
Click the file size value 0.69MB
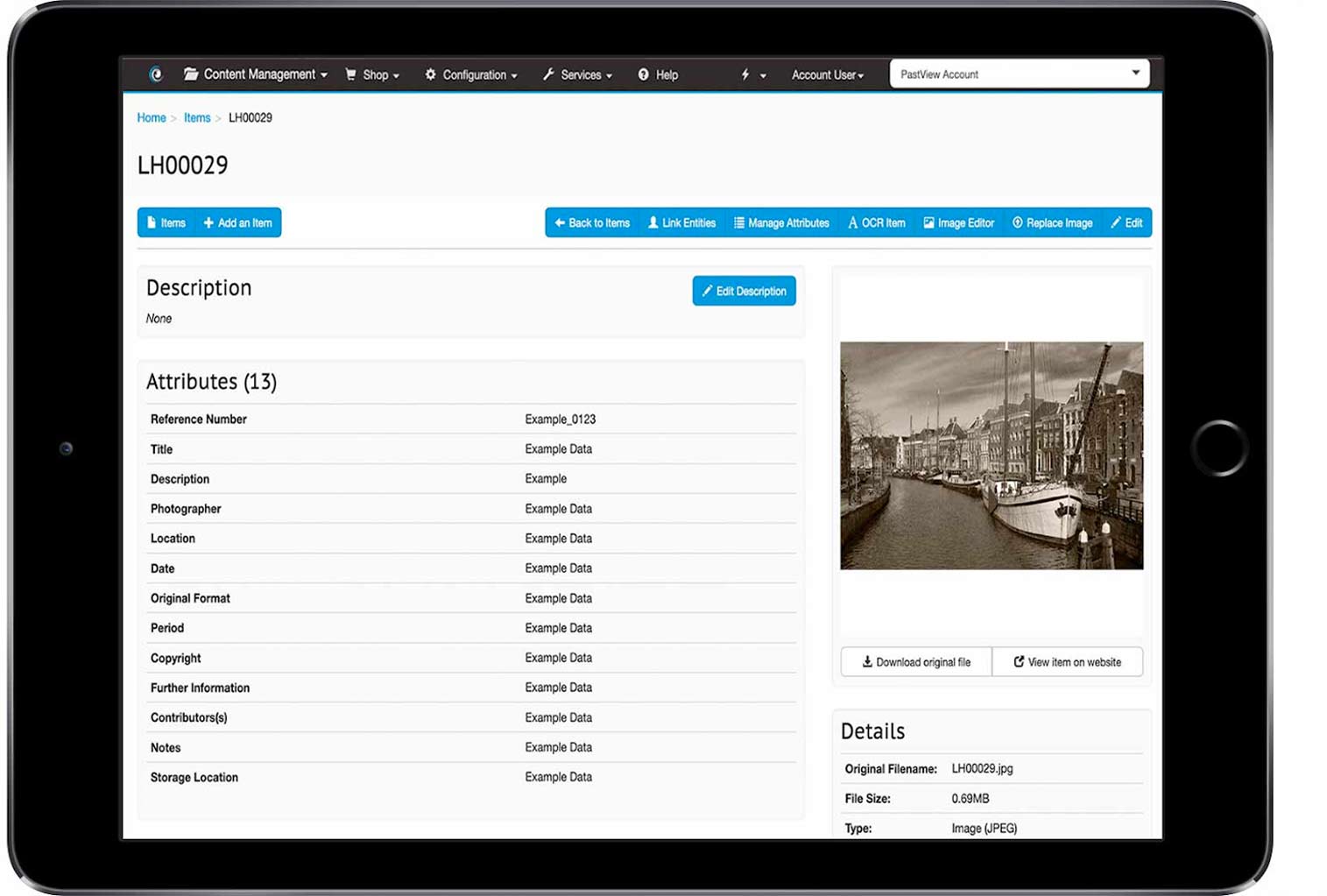tap(971, 799)
